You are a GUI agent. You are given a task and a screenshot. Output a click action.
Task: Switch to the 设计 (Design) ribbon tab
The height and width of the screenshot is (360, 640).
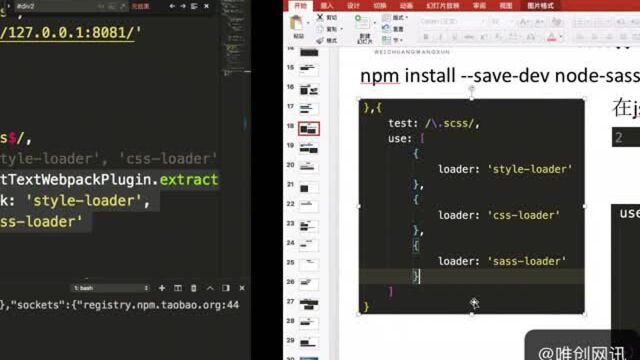point(353,5)
